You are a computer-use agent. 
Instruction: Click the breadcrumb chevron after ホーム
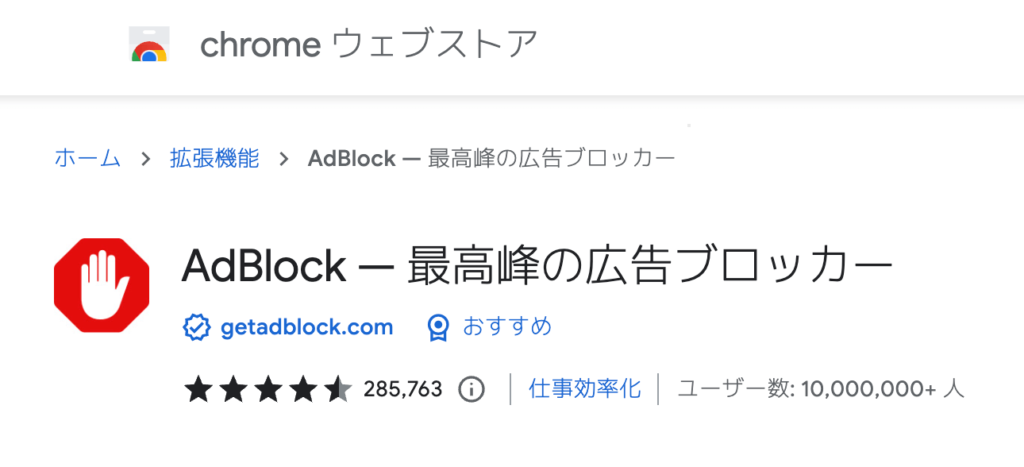click(x=146, y=159)
